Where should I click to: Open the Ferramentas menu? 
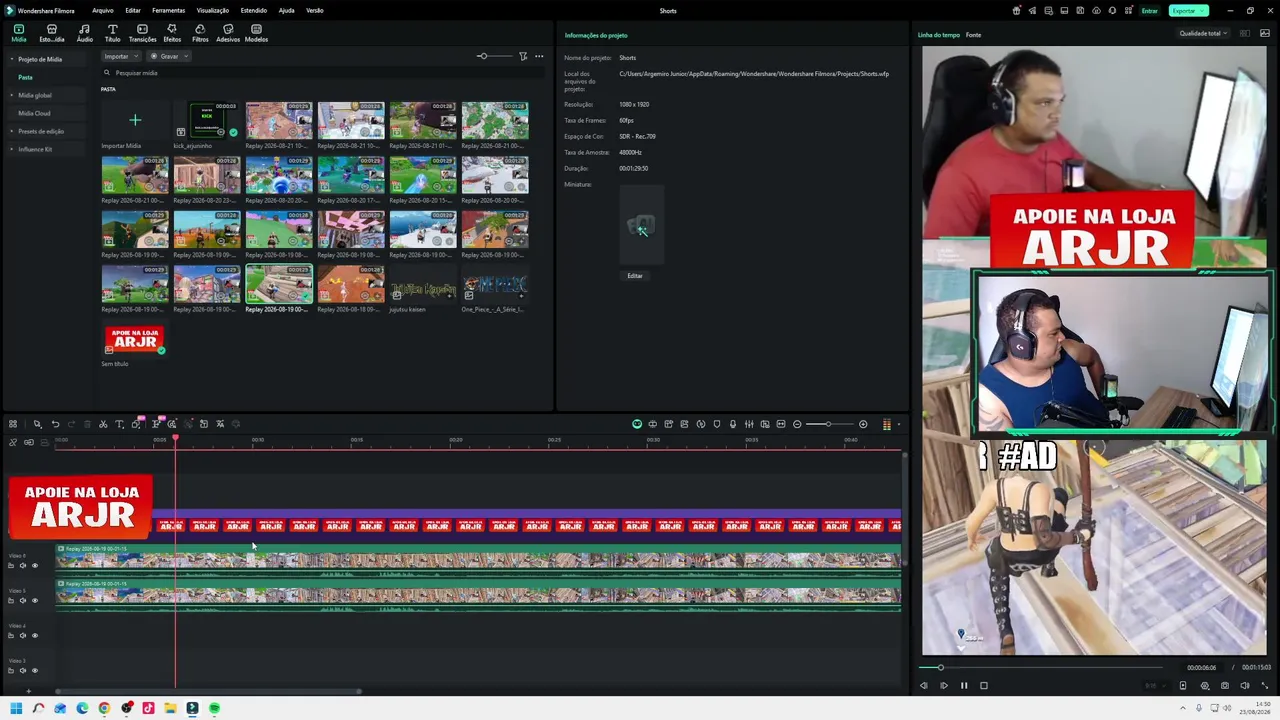coord(168,11)
